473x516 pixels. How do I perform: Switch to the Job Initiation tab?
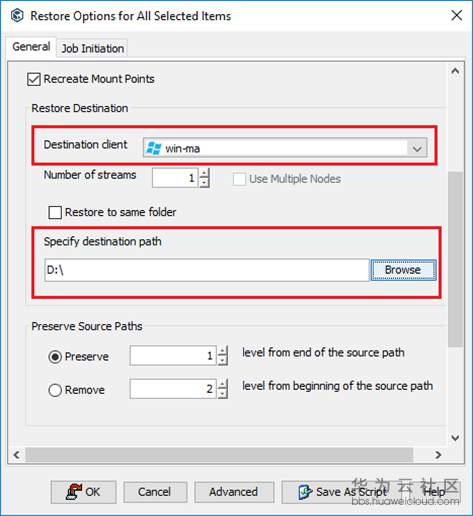tap(93, 49)
